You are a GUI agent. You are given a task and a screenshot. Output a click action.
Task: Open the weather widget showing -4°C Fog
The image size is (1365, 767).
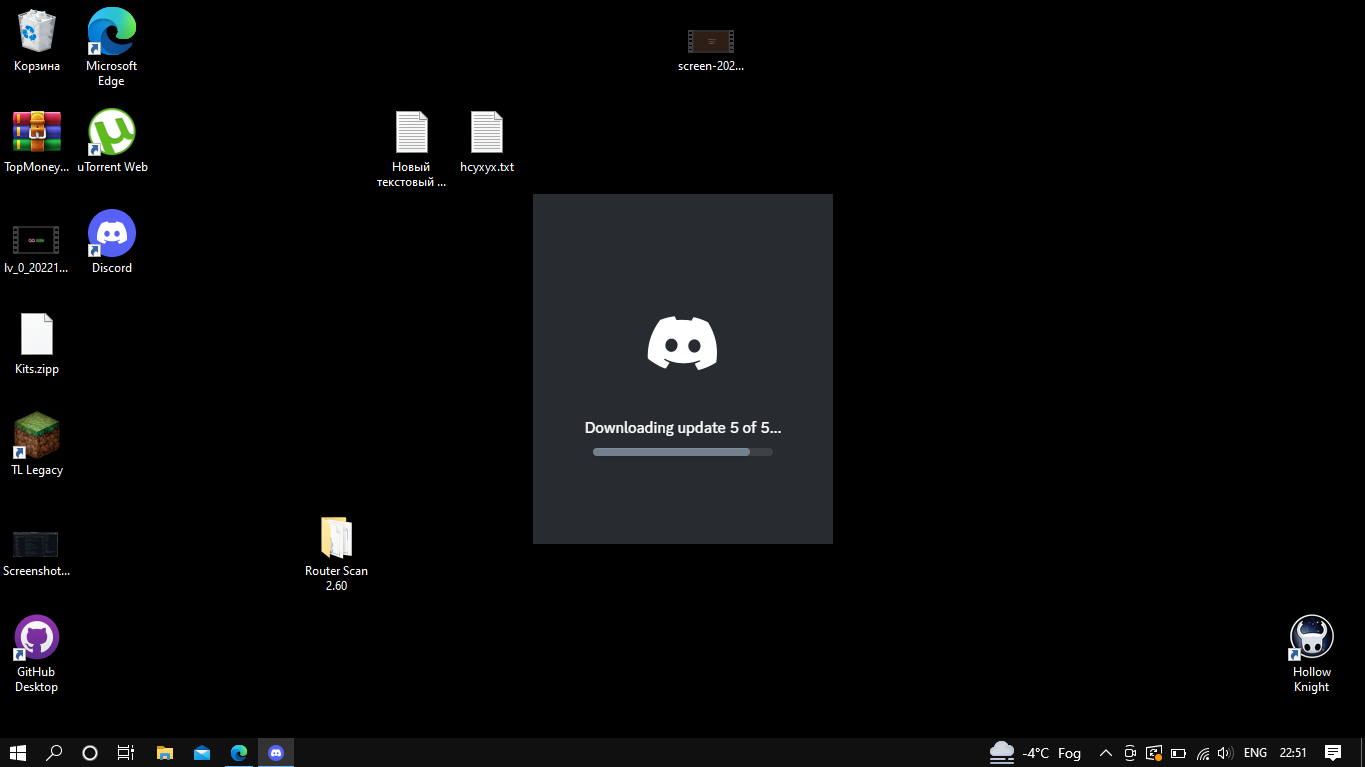click(1035, 753)
